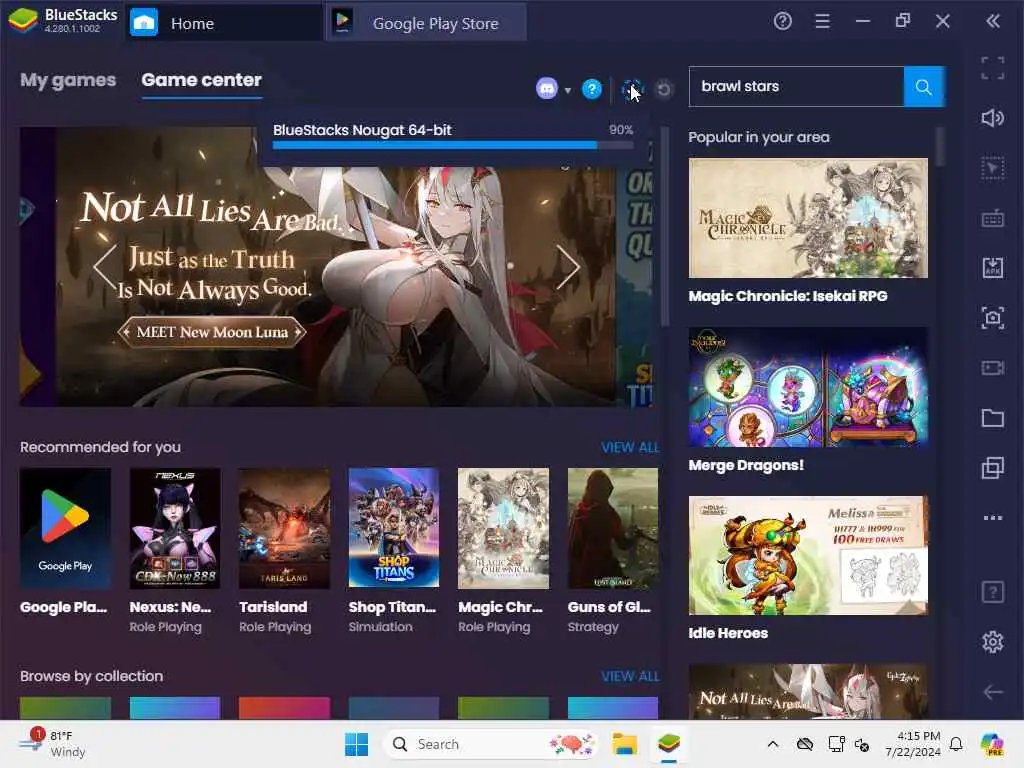
Task: Click the brawl stars search field
Action: tap(796, 87)
